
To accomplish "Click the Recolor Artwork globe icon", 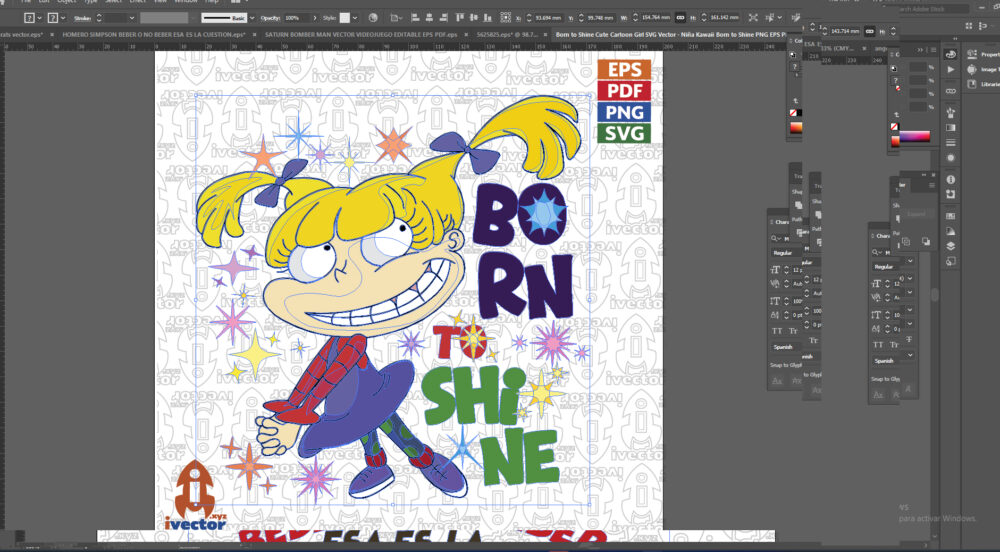I will pos(374,18).
